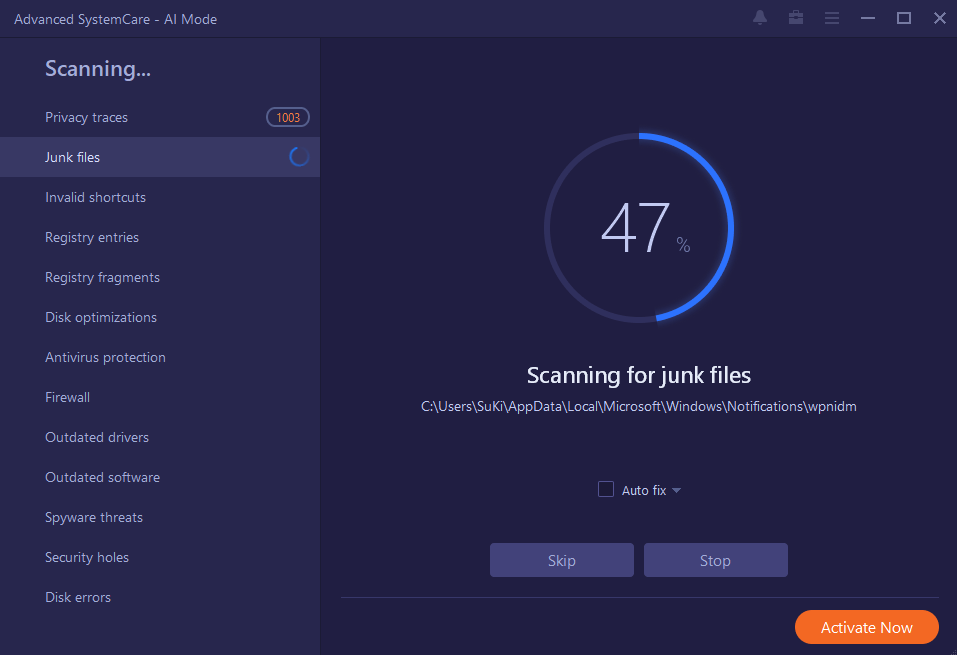Stop the scan with Stop button
Image resolution: width=957 pixels, height=655 pixels.
click(715, 560)
